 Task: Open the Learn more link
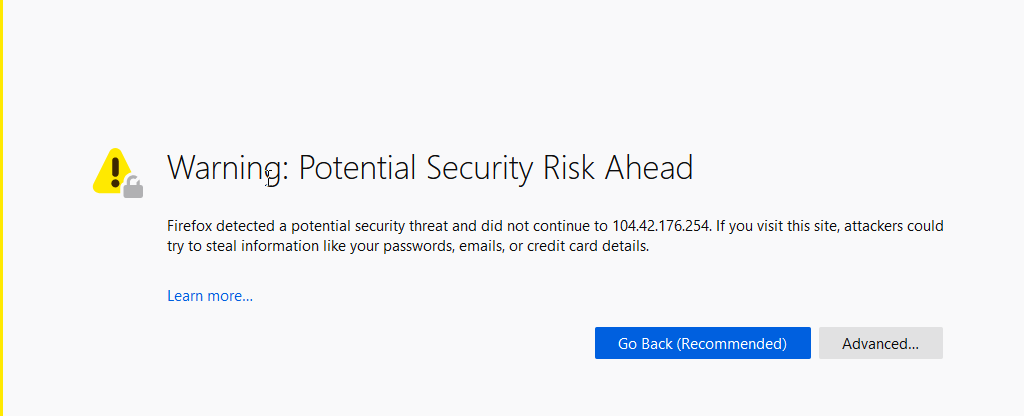point(210,296)
